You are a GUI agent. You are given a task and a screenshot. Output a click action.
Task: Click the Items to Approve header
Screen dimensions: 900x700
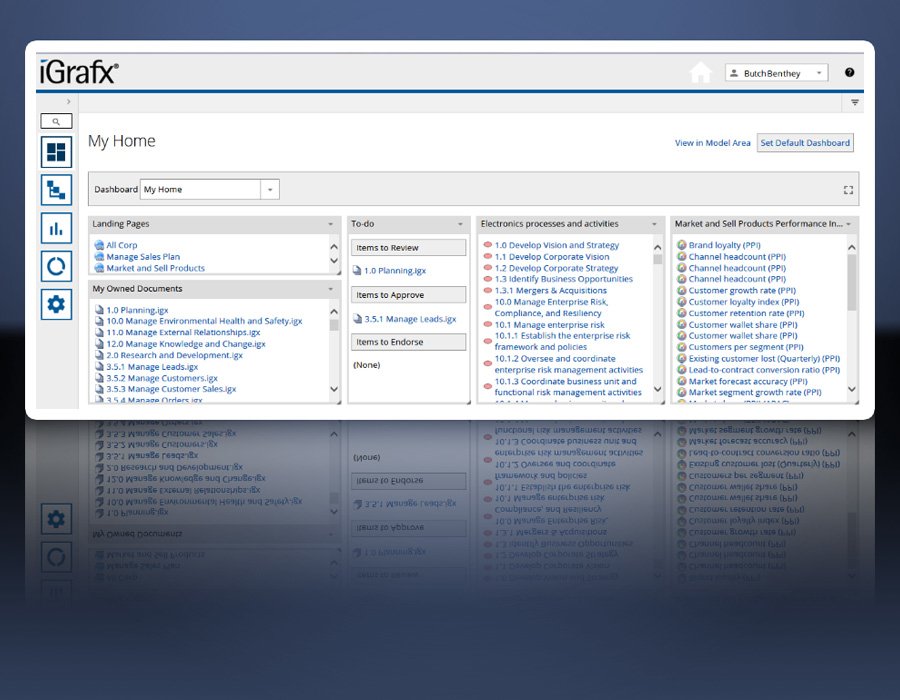click(x=408, y=295)
